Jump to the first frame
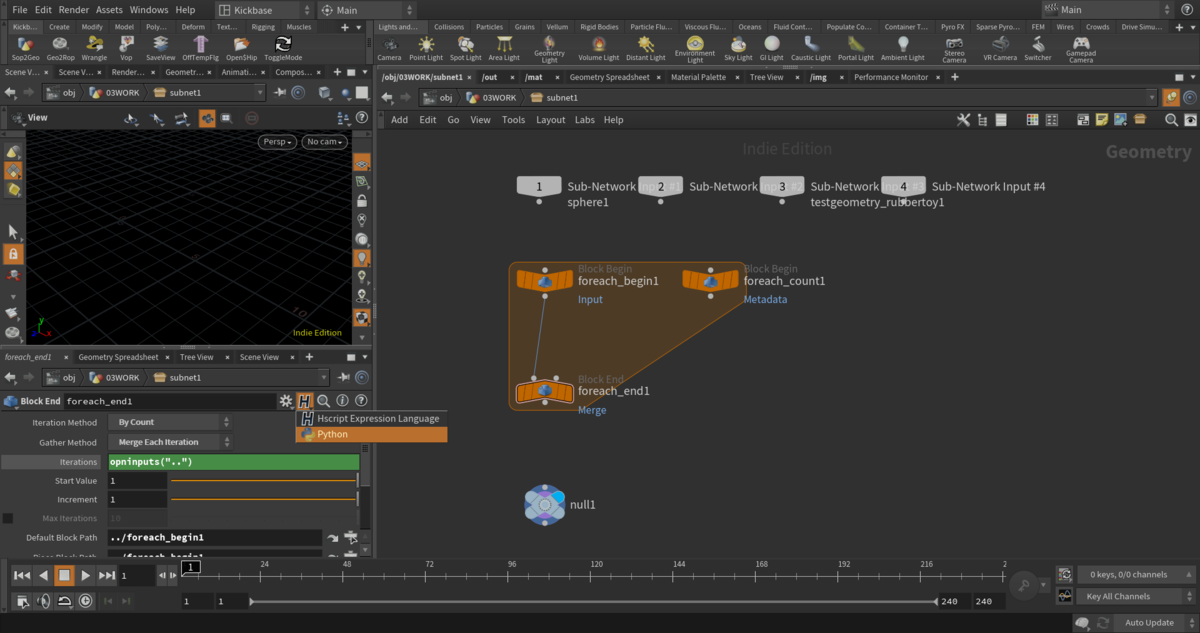1200x633 pixels. tap(21, 575)
